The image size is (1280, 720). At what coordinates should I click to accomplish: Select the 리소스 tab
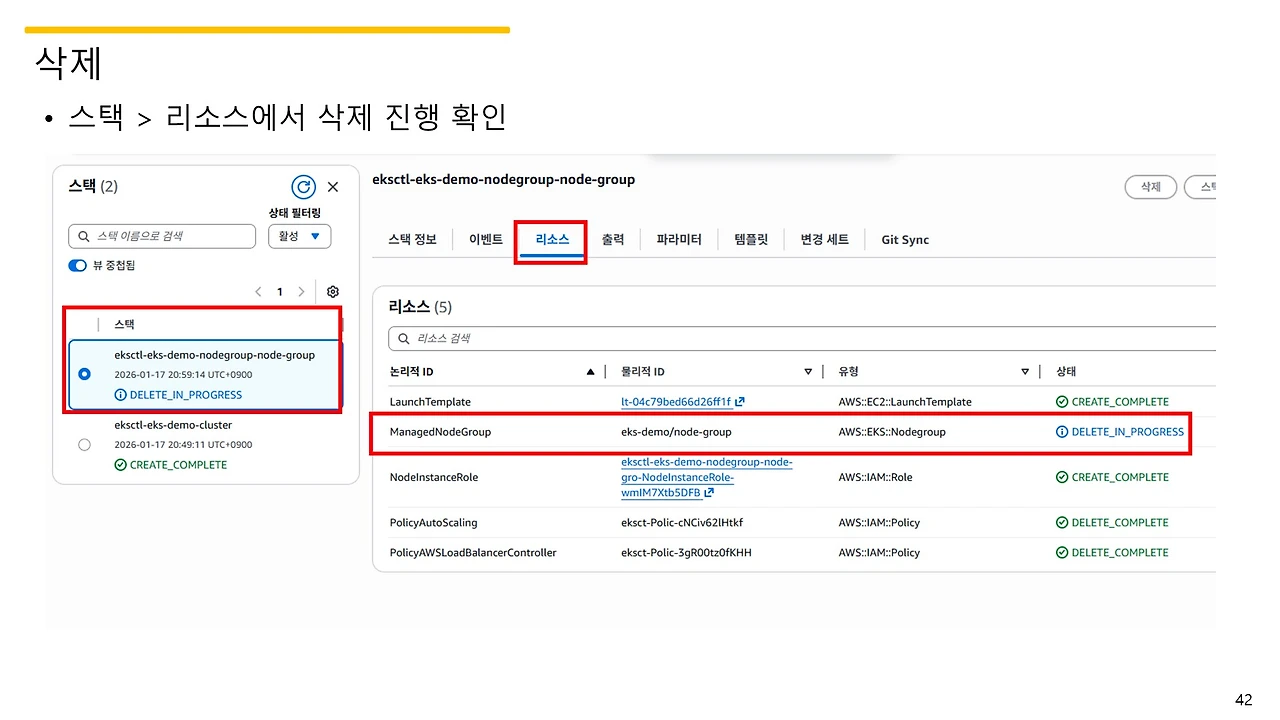552,240
